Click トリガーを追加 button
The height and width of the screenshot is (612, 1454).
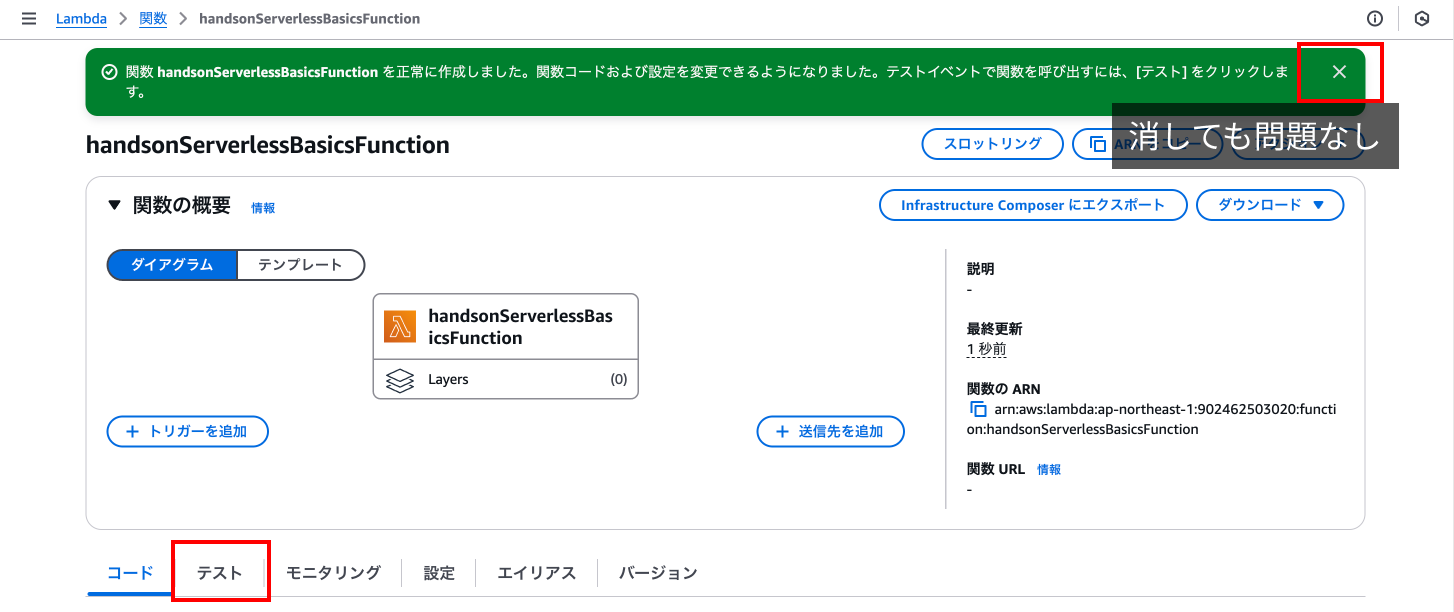[x=188, y=432]
